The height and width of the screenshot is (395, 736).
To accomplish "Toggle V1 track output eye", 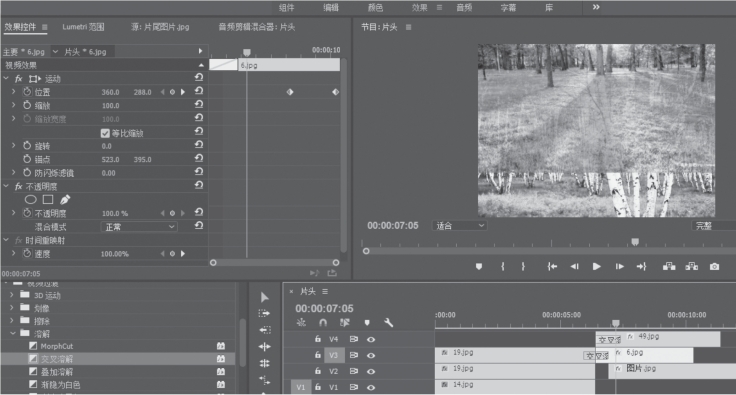I will [371, 387].
